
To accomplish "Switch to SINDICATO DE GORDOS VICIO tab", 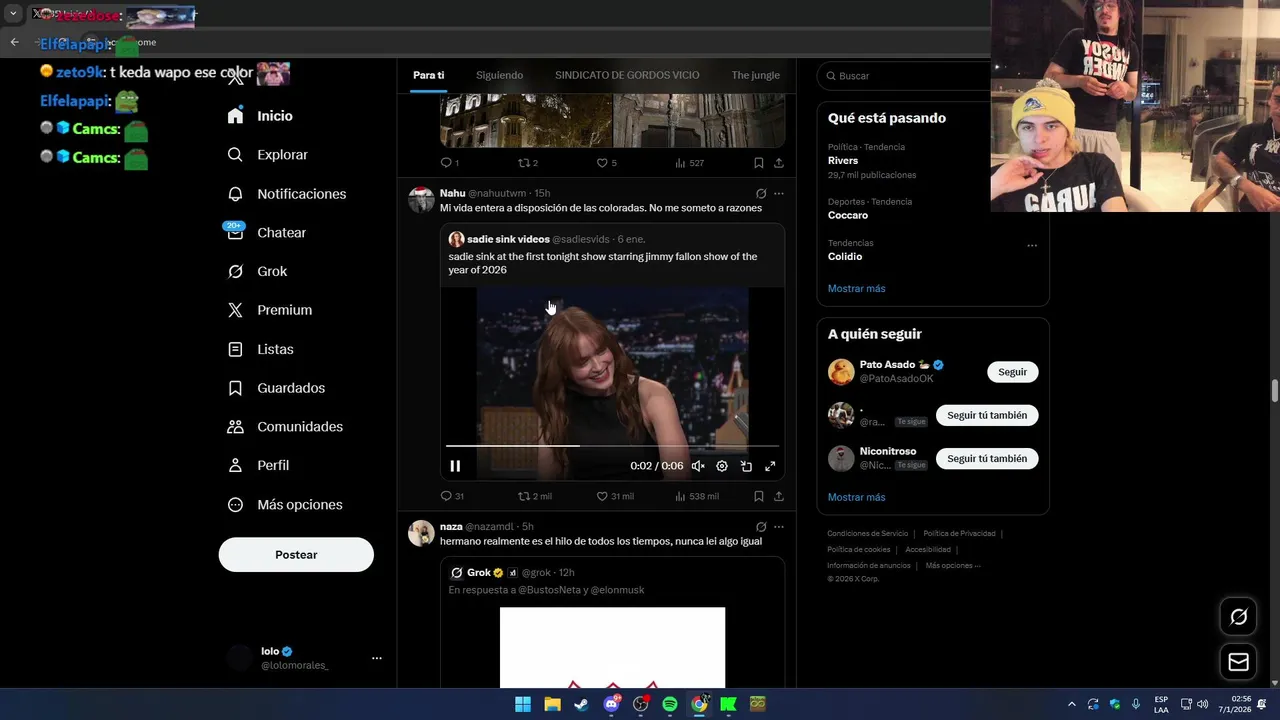I will click(627, 75).
